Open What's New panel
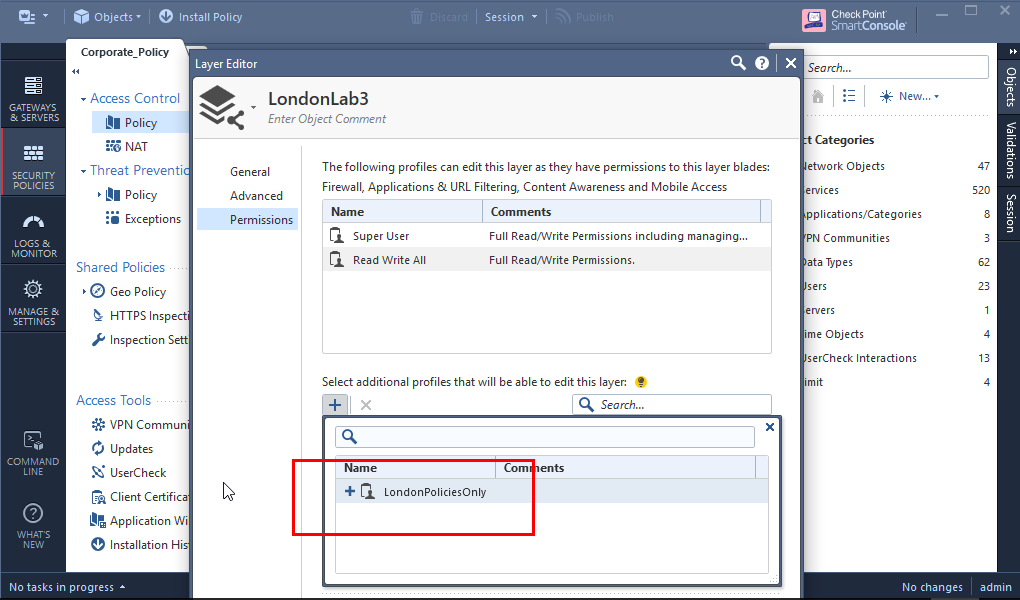The height and width of the screenshot is (600, 1020). pyautogui.click(x=33, y=526)
